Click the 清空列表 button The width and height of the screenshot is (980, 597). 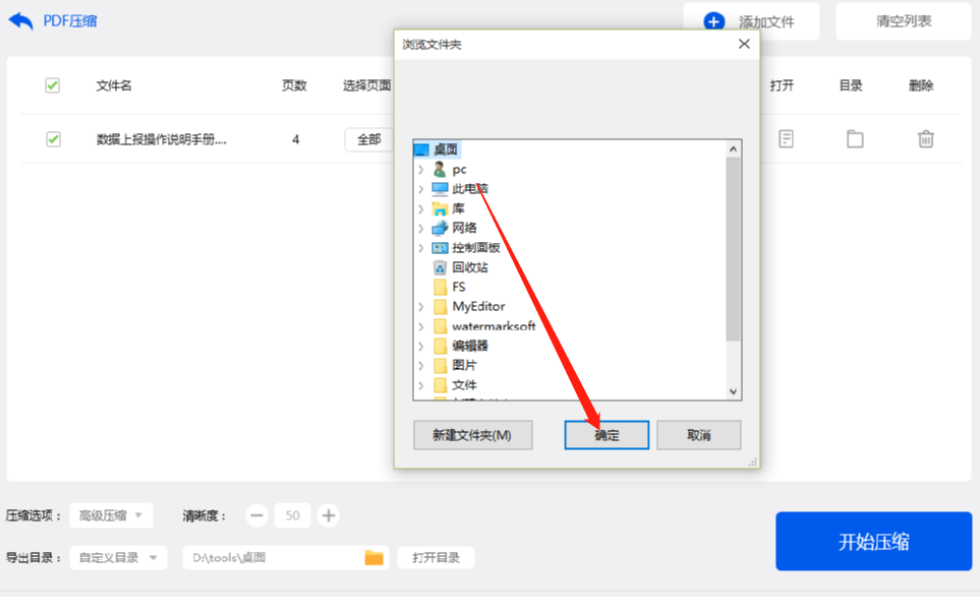tap(904, 21)
